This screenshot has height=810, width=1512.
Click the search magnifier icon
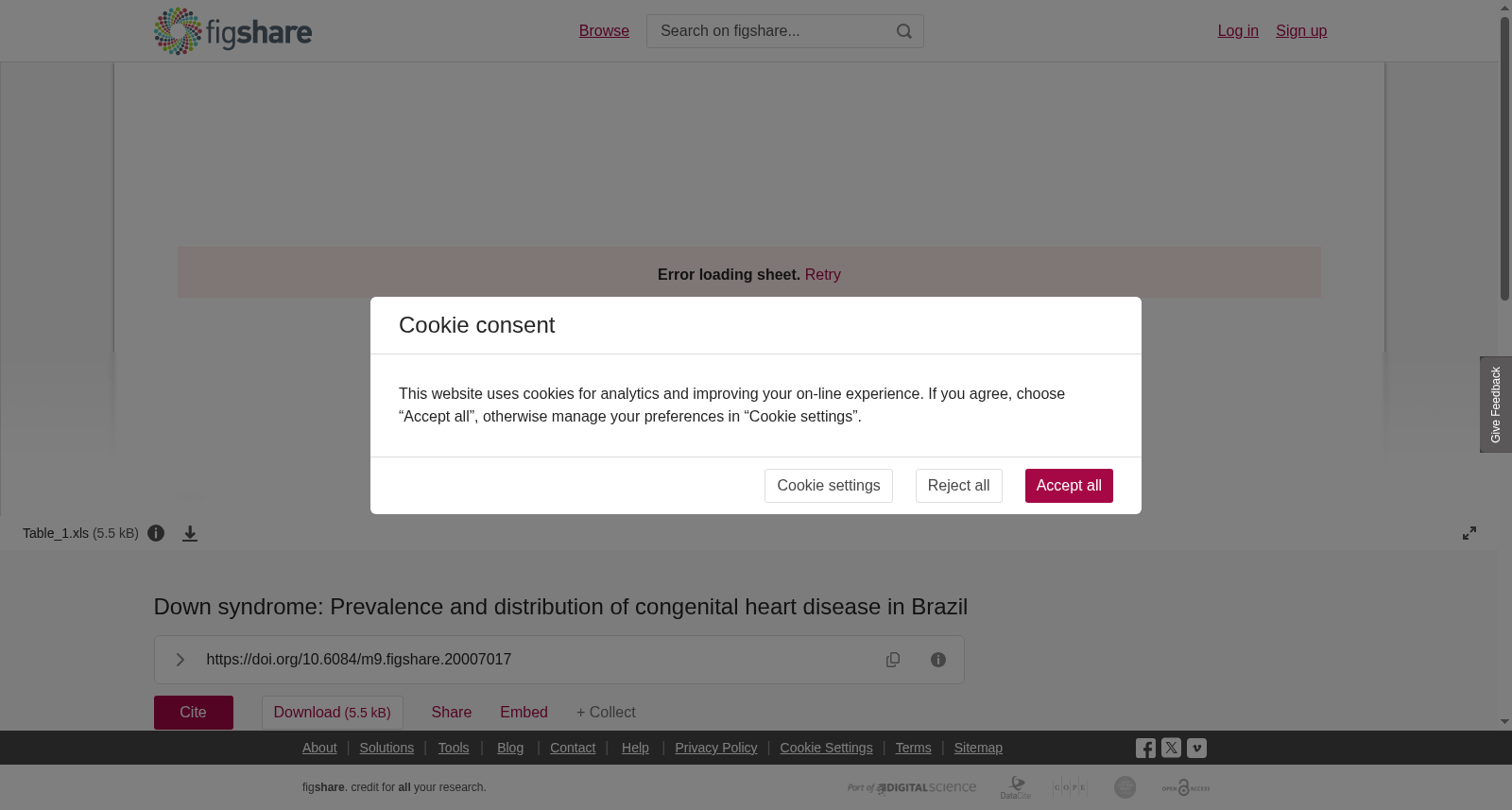(904, 31)
